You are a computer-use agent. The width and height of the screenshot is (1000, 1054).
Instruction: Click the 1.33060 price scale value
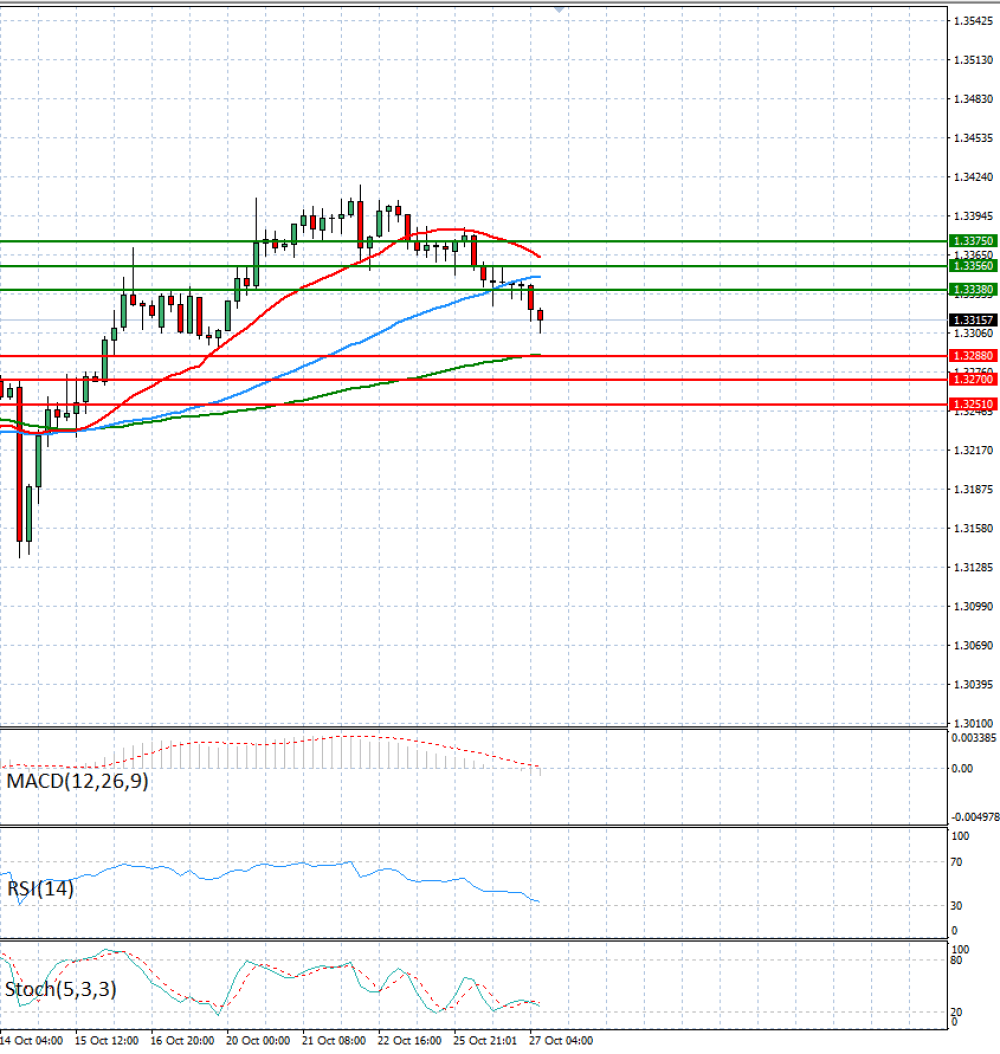pos(973,333)
